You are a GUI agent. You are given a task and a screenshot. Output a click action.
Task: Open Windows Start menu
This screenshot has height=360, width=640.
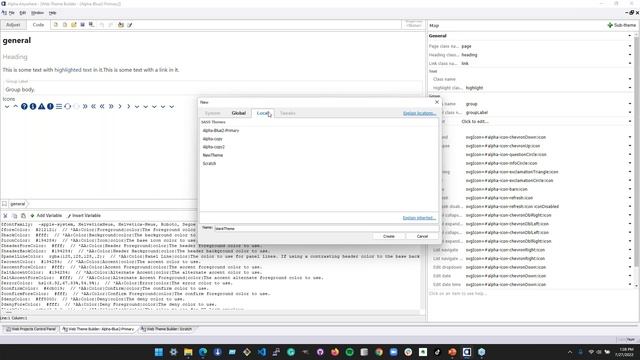coord(159,352)
